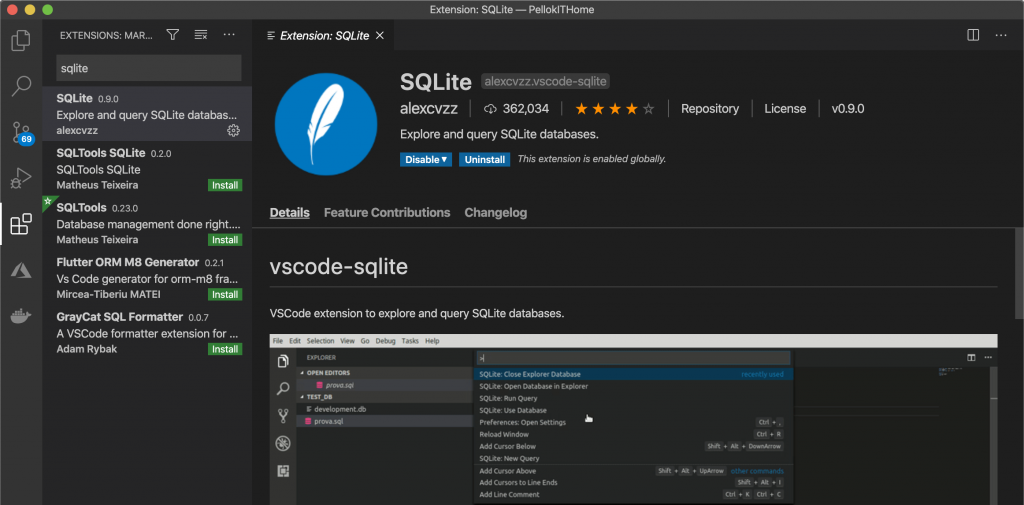
Task: Select the Extensions view icon
Action: 21,224
